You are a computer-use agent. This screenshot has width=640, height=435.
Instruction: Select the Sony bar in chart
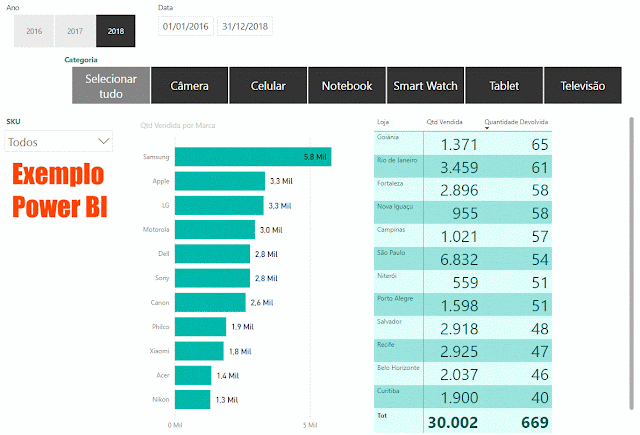212,278
